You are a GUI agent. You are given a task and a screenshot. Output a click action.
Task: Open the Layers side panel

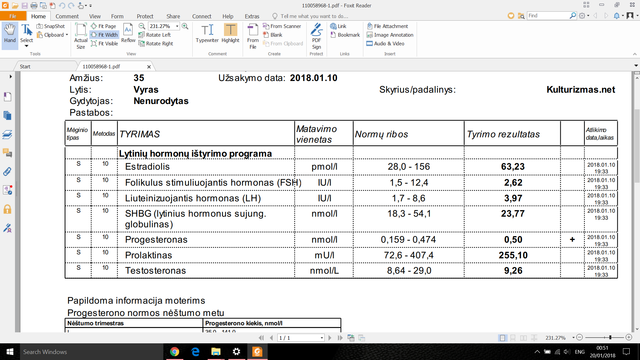(x=7, y=134)
